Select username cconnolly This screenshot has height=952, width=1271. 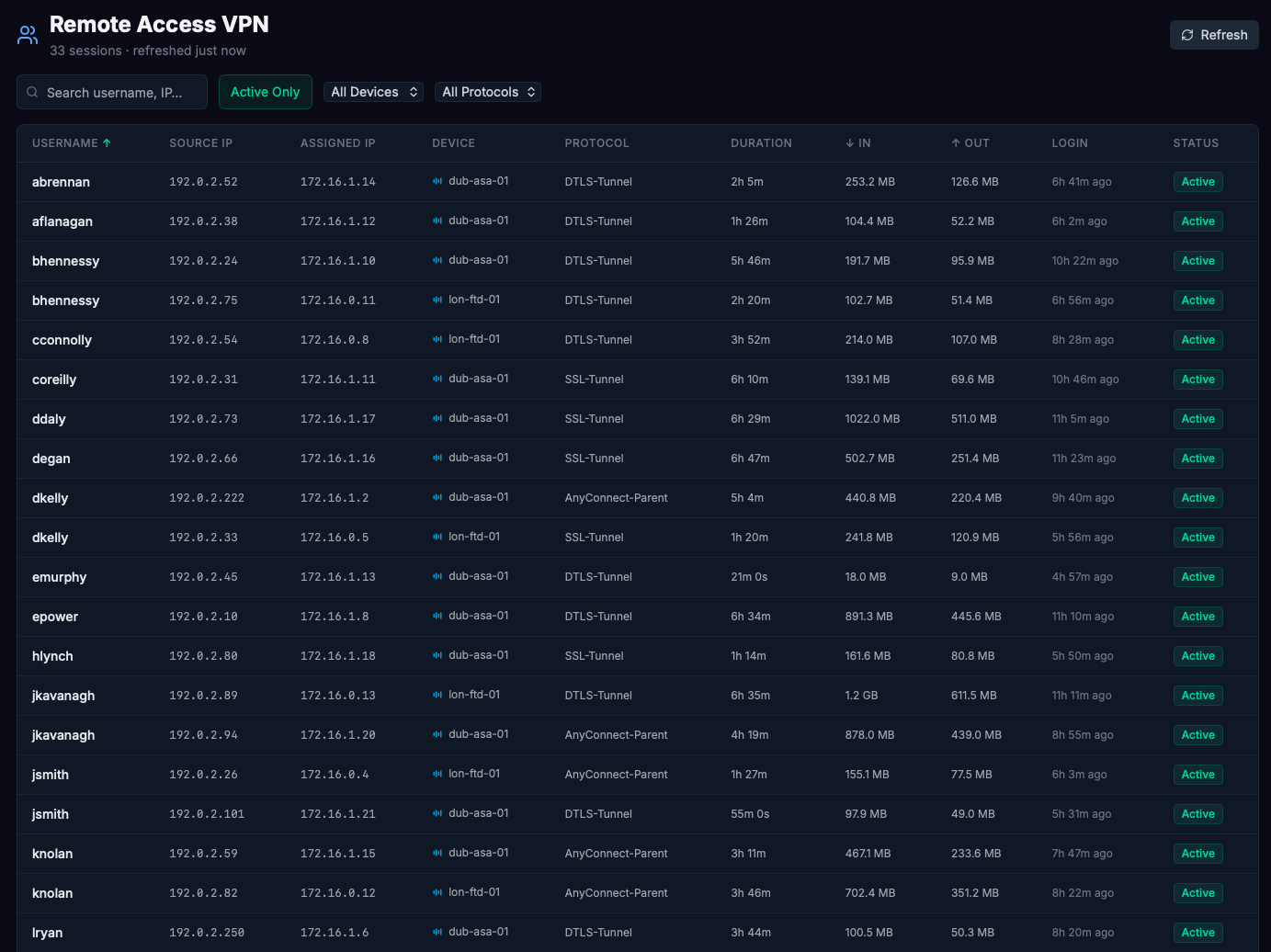coord(62,340)
